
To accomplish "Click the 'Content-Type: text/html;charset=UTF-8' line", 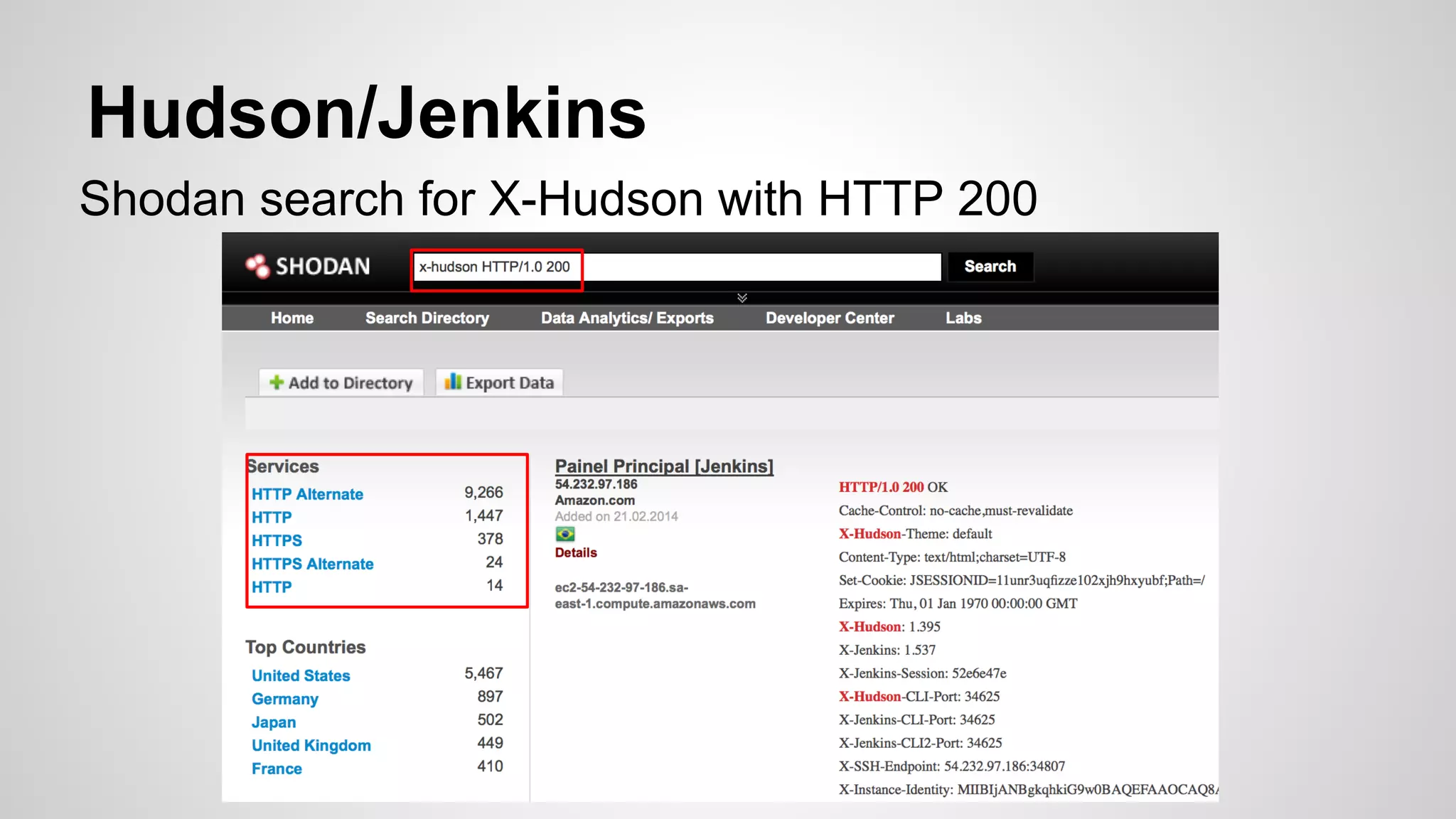I will coord(953,557).
